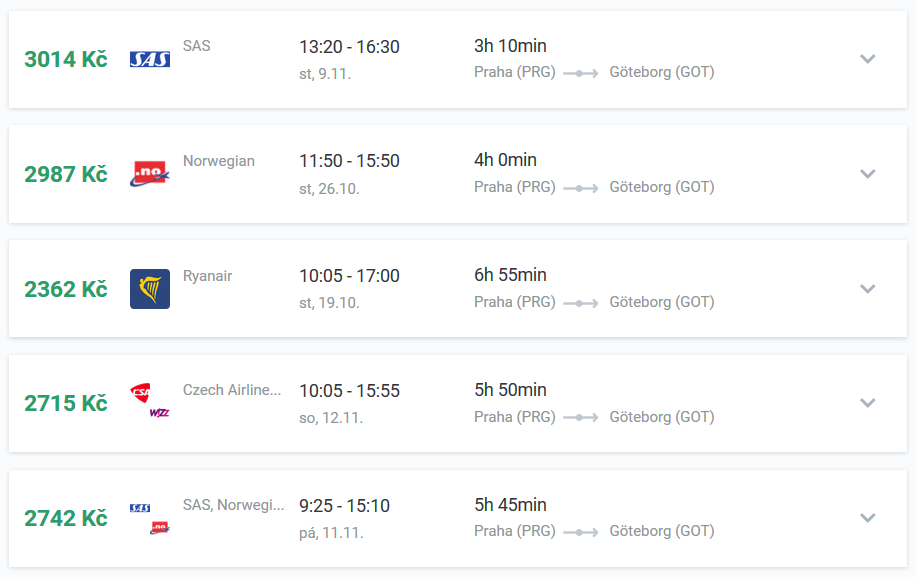
Task: Expand the 3014 Kč SAS flight details
Action: [x=868, y=59]
